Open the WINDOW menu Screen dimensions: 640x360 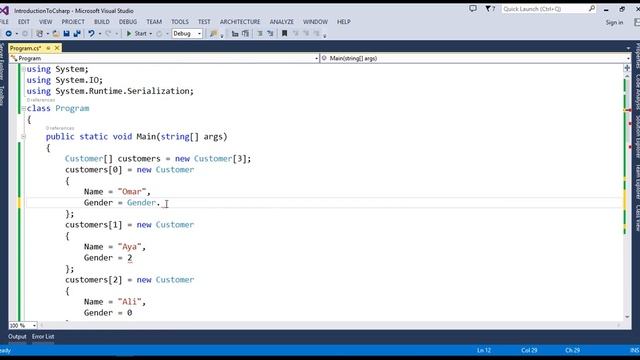[315, 22]
